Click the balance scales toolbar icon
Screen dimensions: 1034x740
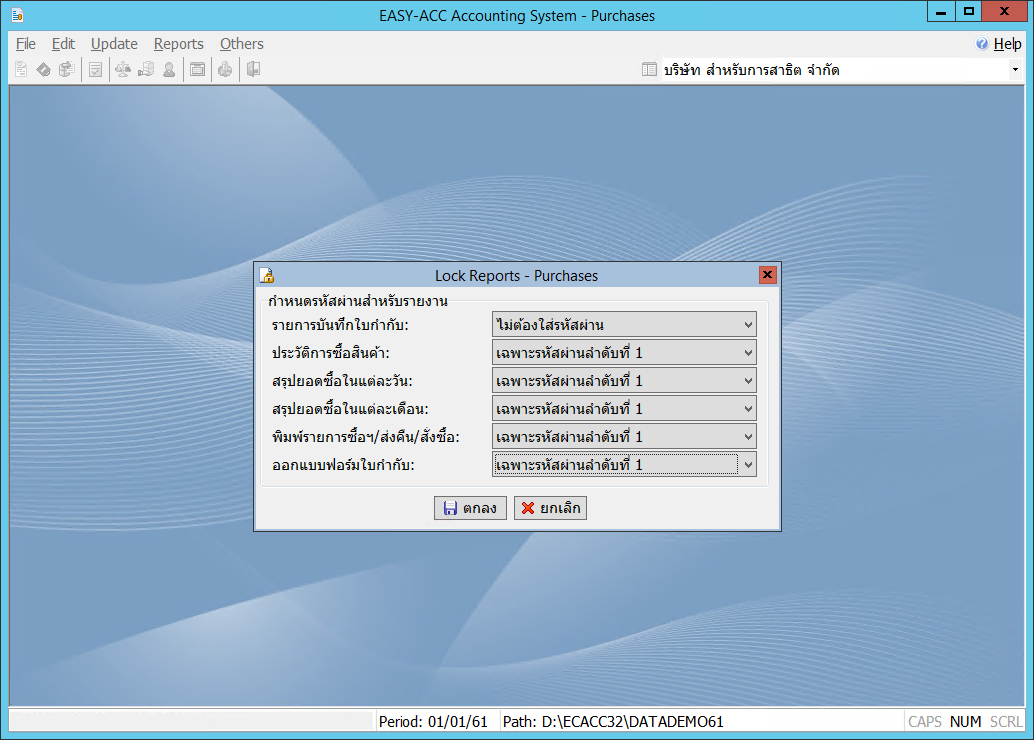pyautogui.click(x=123, y=70)
